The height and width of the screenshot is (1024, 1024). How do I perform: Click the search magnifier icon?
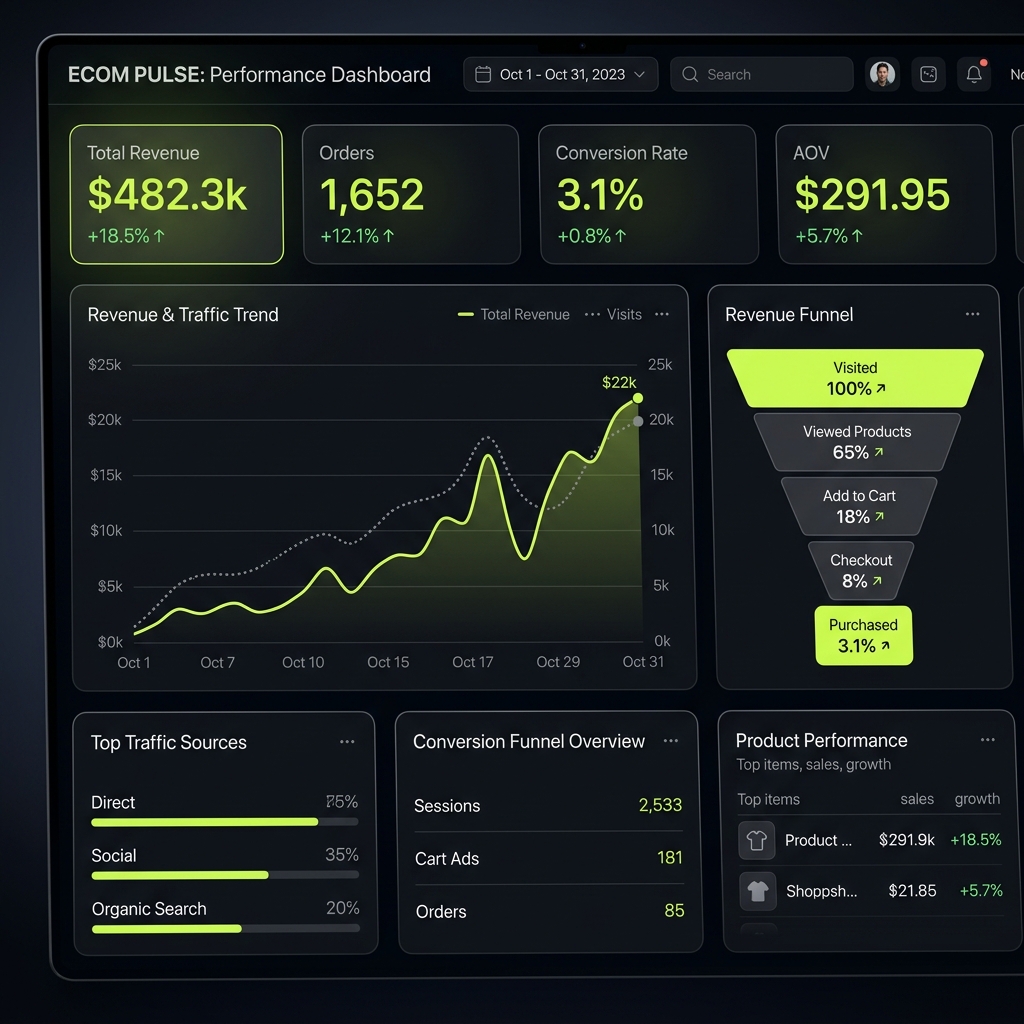(688, 74)
